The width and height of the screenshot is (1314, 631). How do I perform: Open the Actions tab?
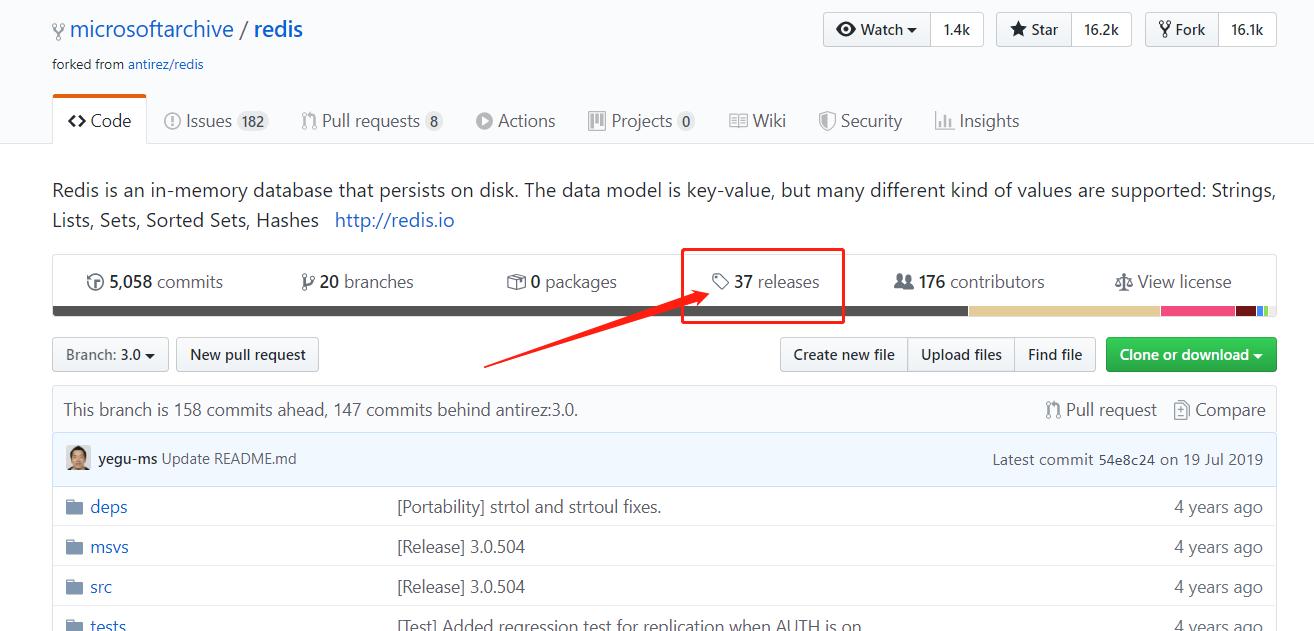515,121
